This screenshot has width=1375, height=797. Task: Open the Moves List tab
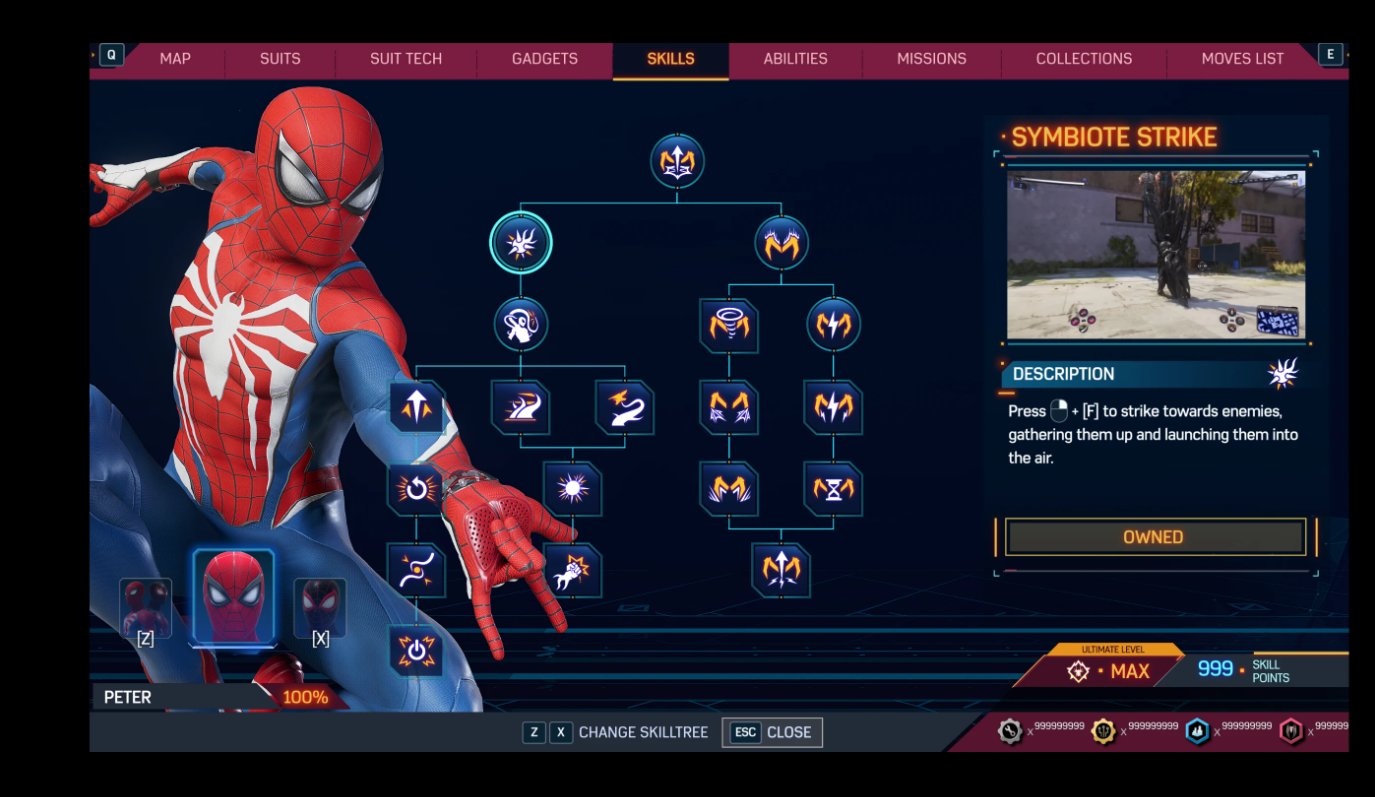[x=1242, y=59]
